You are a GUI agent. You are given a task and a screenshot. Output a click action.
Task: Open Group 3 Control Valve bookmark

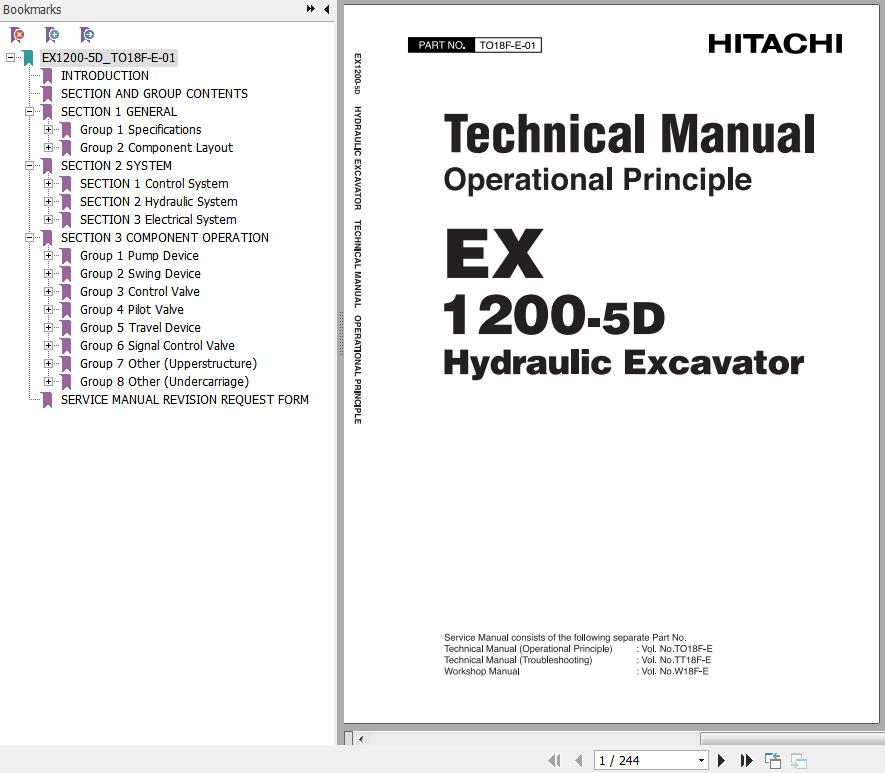click(139, 292)
